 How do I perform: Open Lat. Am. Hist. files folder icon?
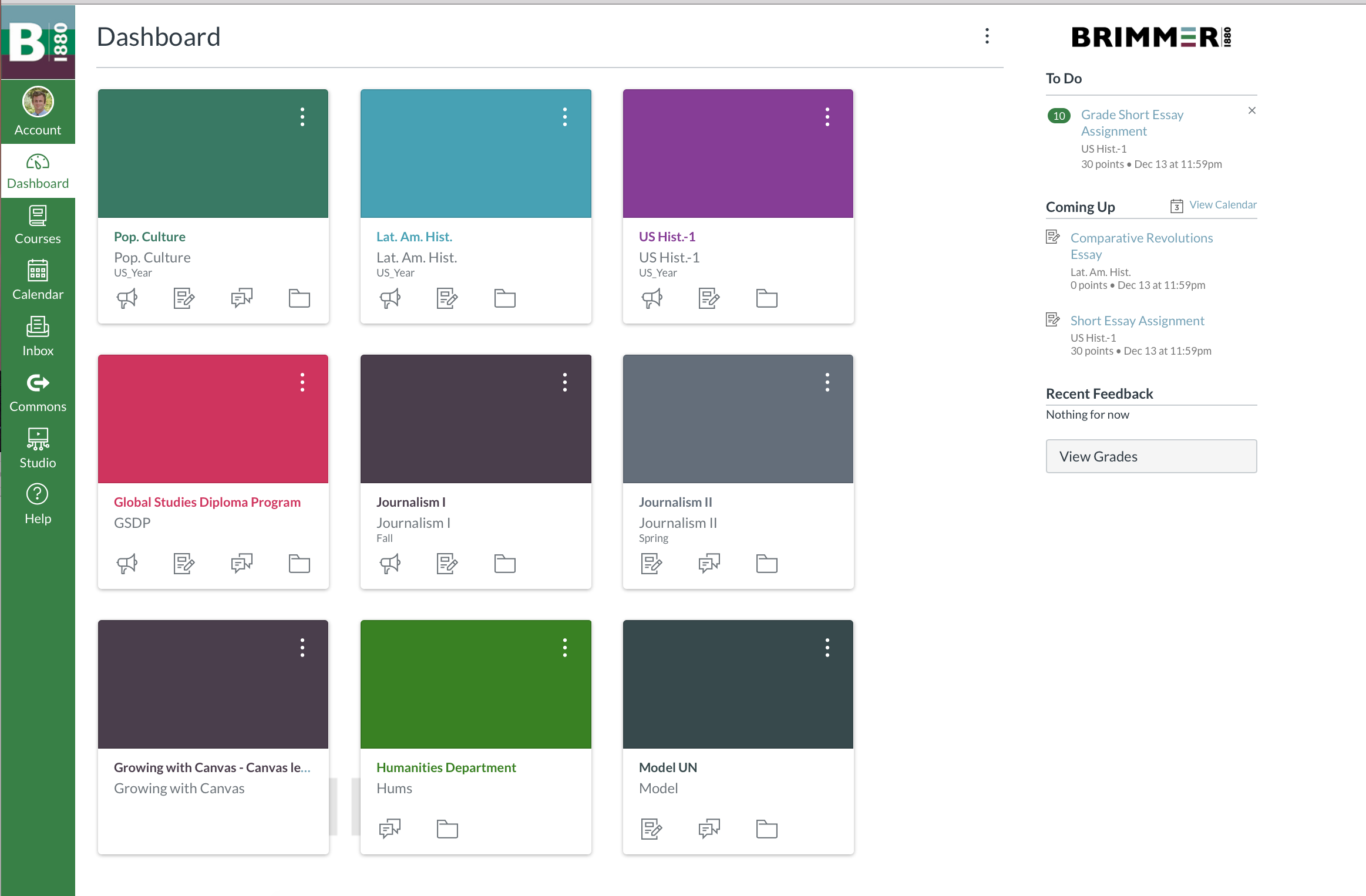tap(504, 298)
